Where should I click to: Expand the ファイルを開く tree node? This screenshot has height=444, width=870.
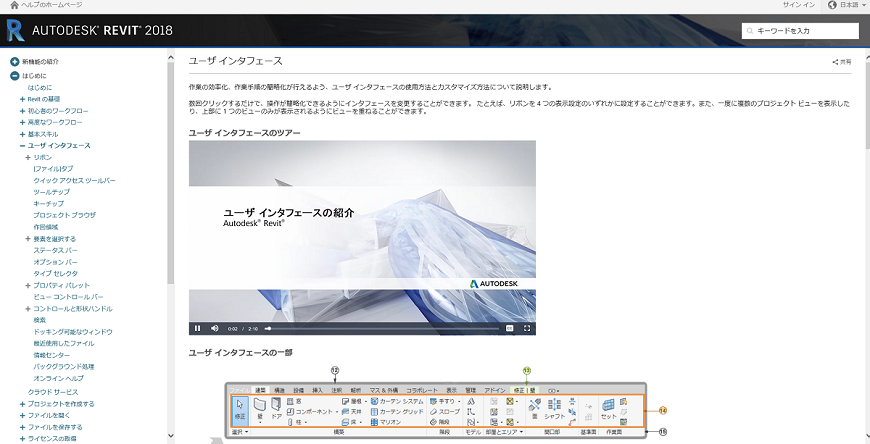[22, 416]
